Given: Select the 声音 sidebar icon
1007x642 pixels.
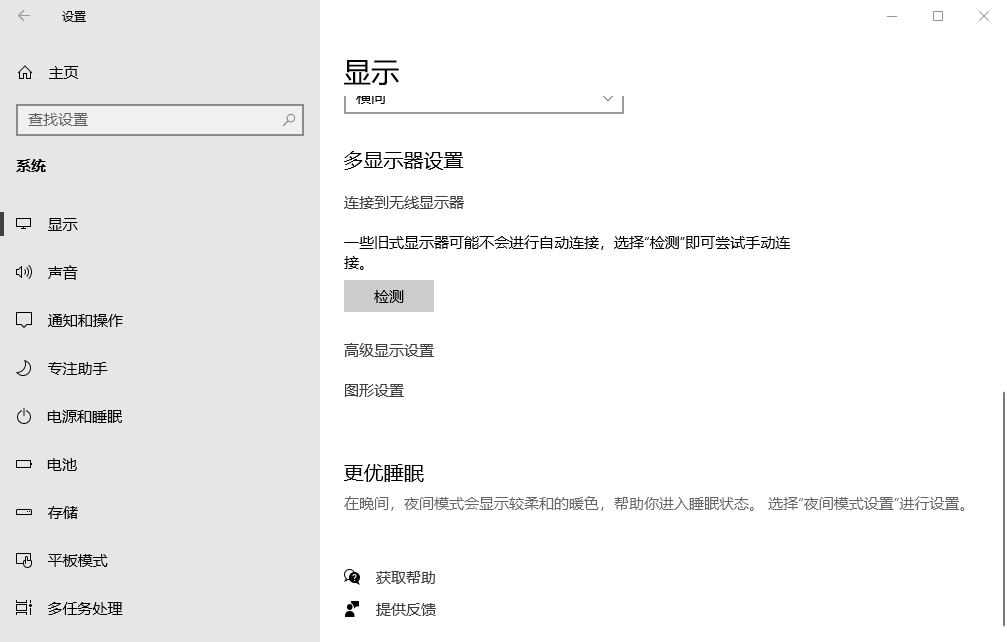Looking at the screenshot, I should tap(24, 272).
